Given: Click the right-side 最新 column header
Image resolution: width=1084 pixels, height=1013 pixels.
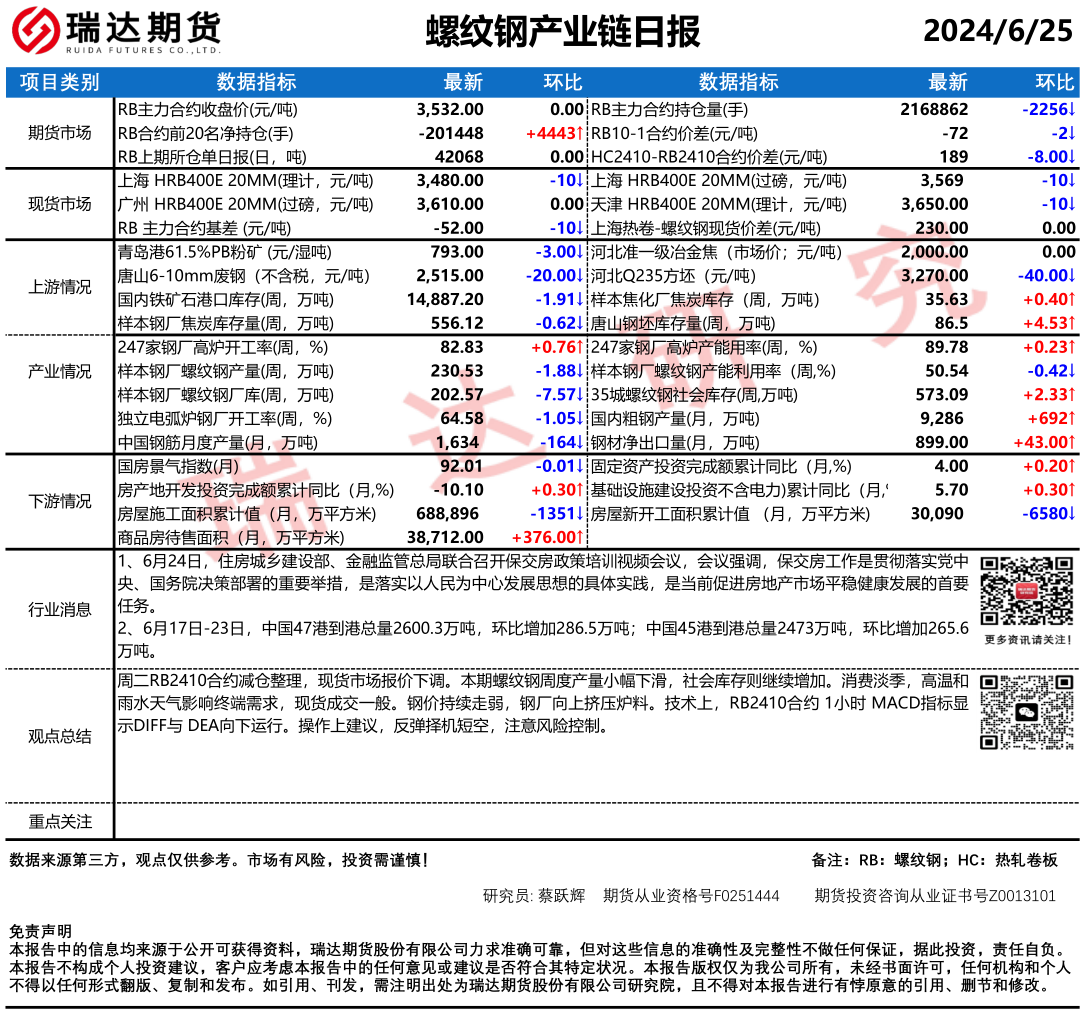Looking at the screenshot, I should point(947,82).
